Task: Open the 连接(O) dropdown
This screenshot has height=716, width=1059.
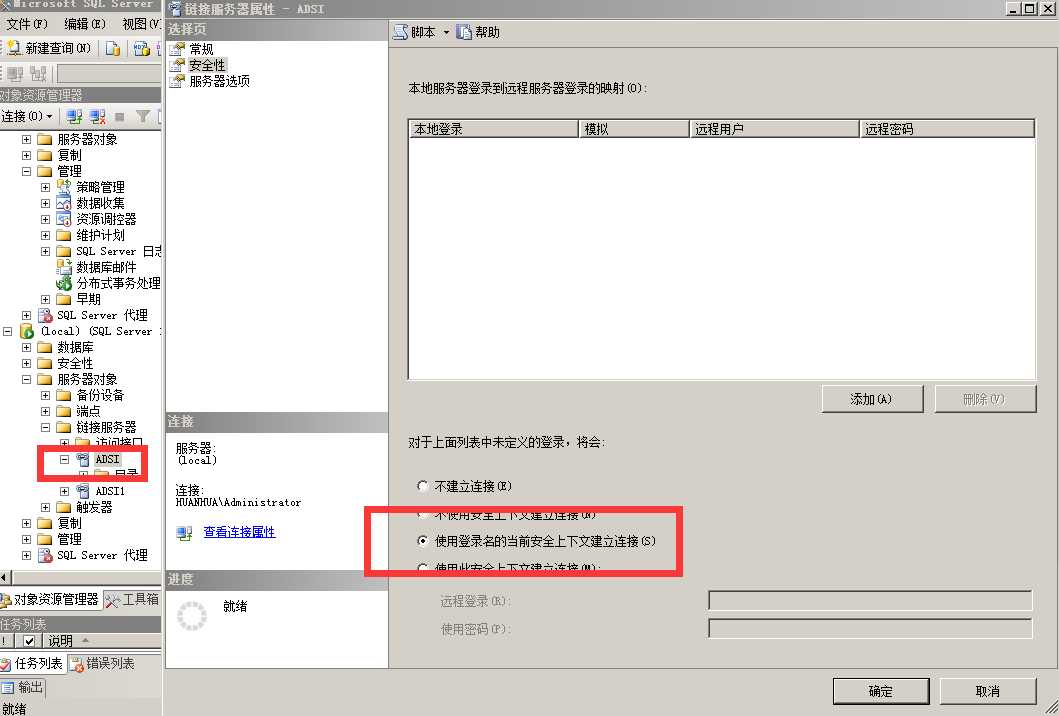Action: point(27,116)
